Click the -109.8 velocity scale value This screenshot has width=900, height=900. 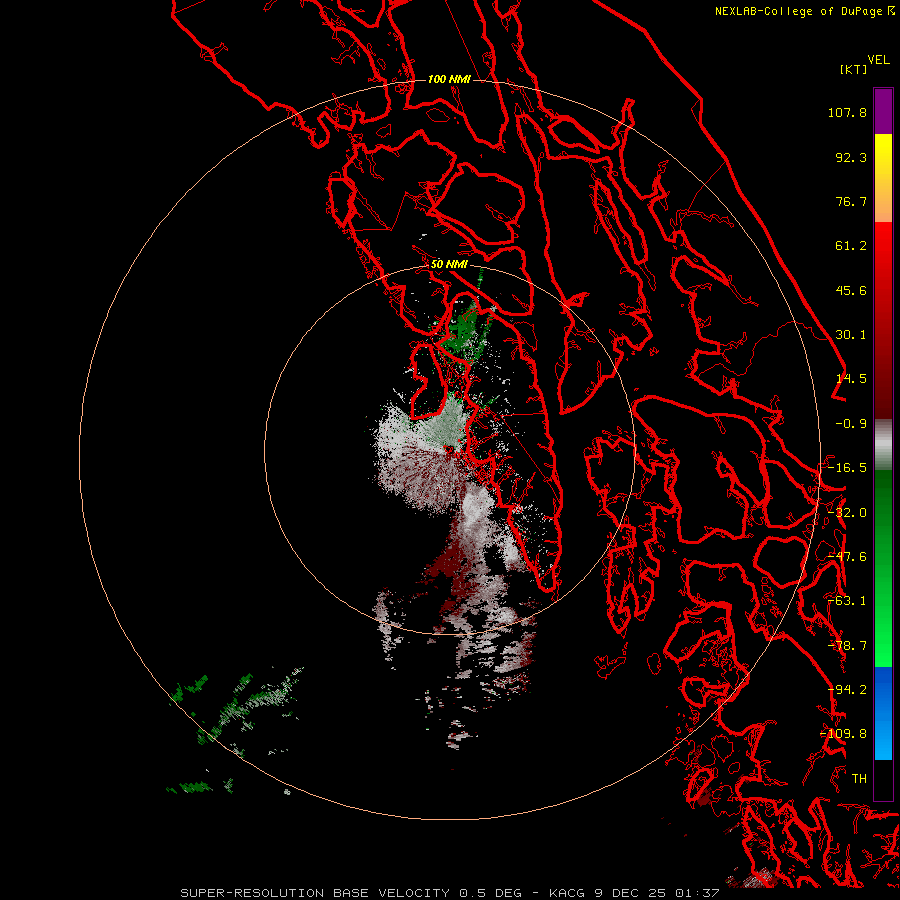(843, 734)
